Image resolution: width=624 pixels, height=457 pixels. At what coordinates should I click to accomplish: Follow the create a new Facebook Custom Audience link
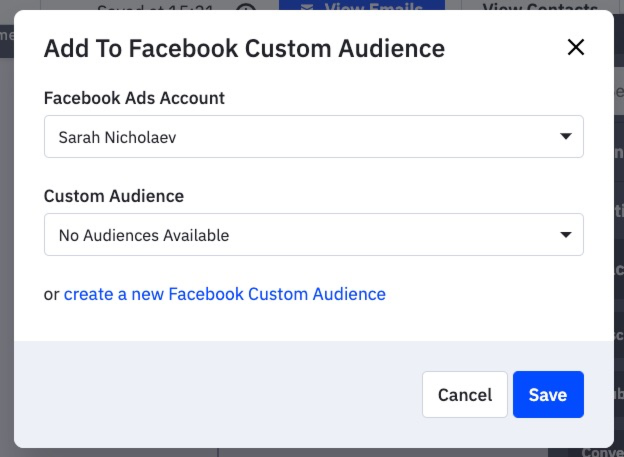224,294
